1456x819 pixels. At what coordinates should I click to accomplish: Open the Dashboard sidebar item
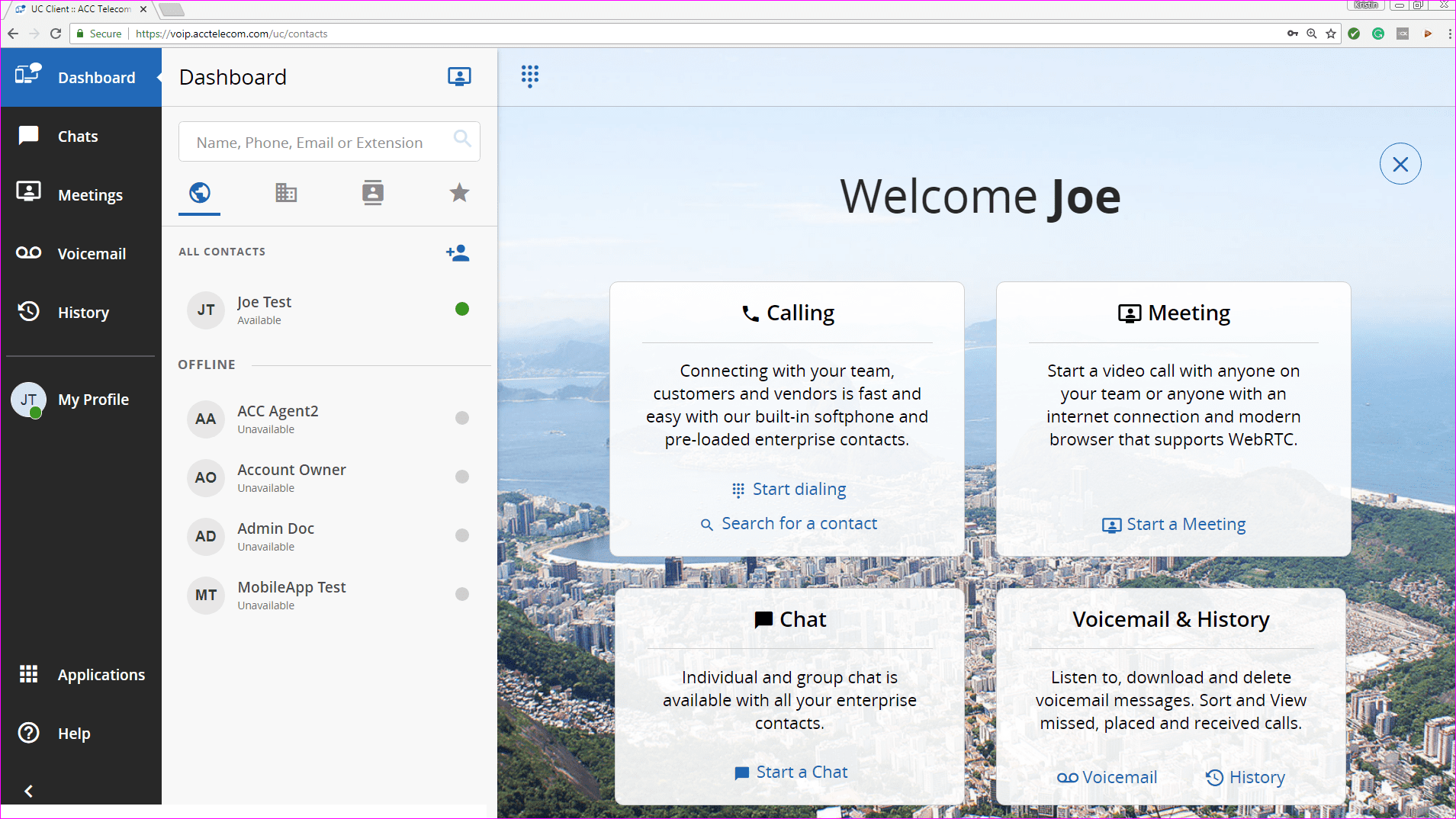(x=81, y=77)
